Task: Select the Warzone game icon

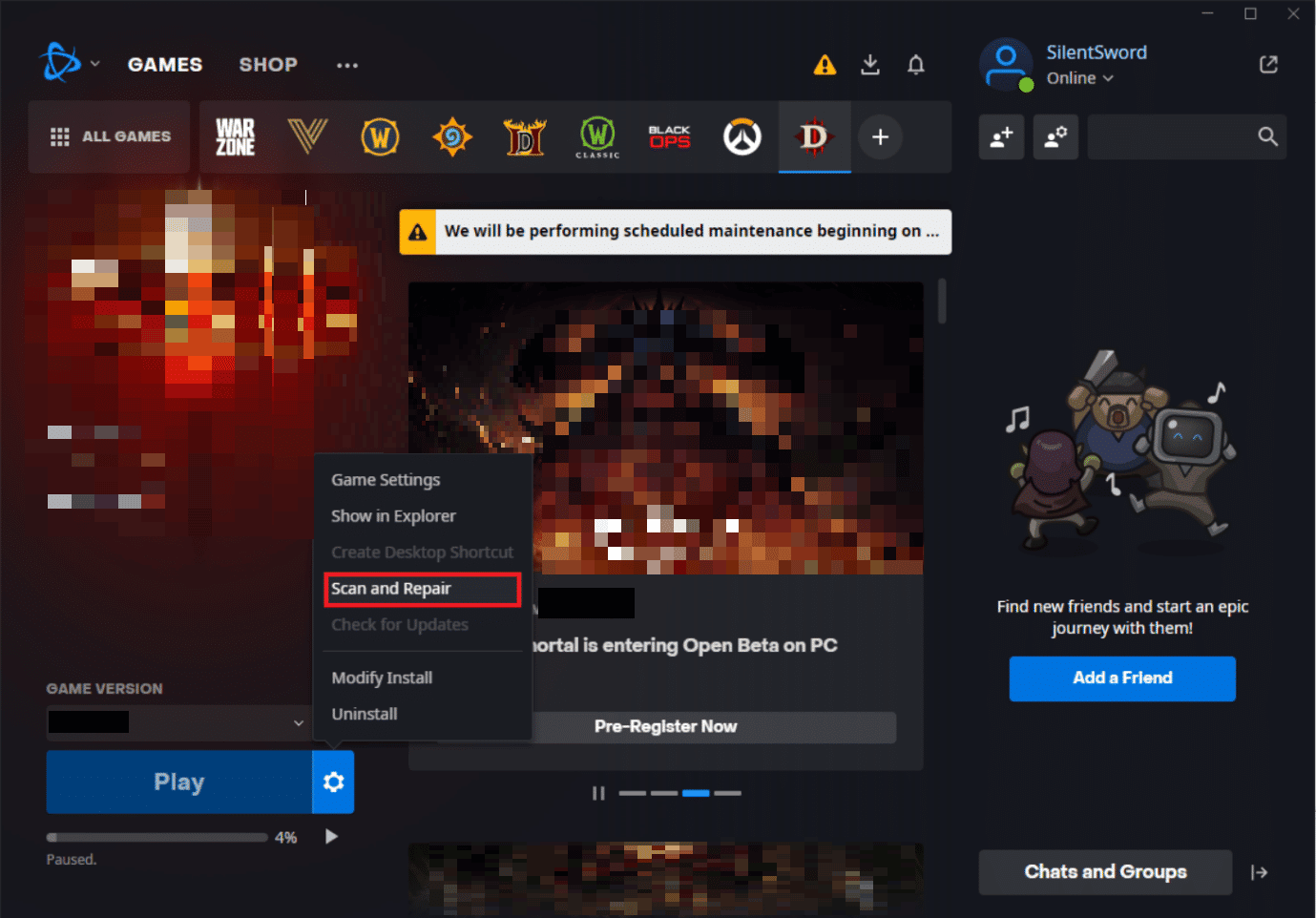Action: (x=235, y=136)
